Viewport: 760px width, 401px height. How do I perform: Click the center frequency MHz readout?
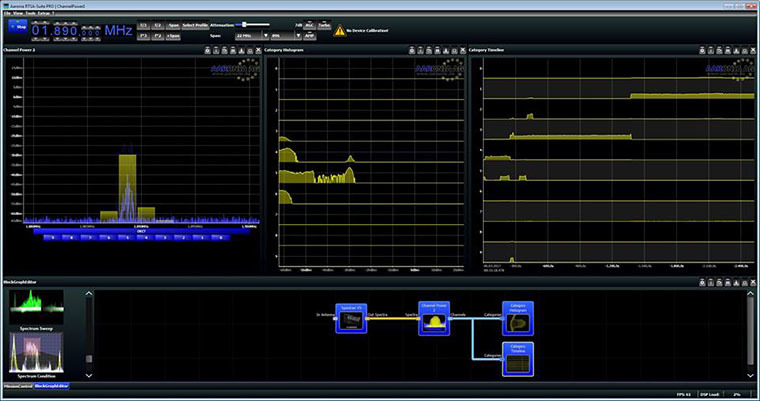pyautogui.click(x=82, y=31)
